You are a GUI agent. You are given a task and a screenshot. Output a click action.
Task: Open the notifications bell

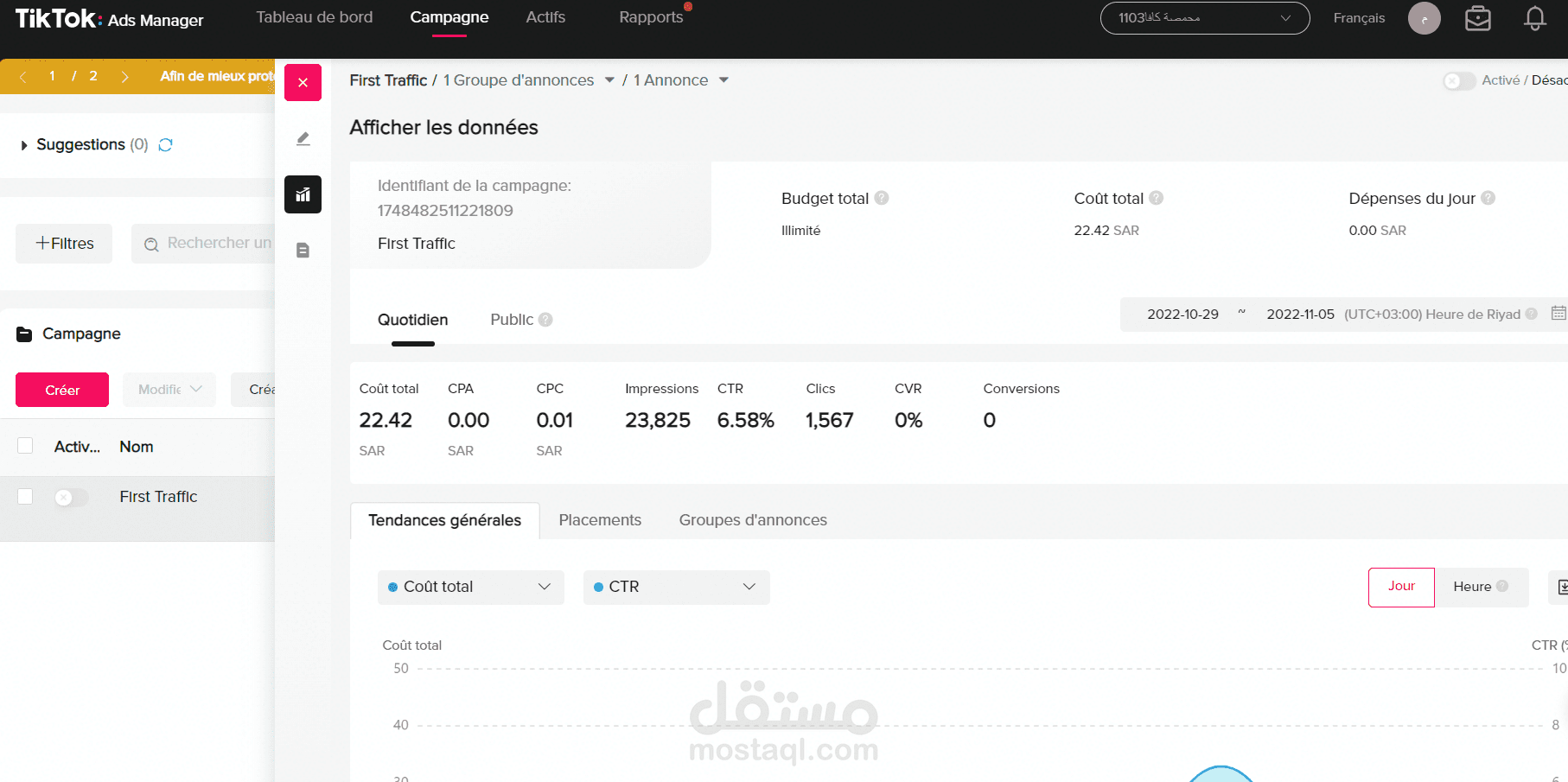click(1535, 18)
